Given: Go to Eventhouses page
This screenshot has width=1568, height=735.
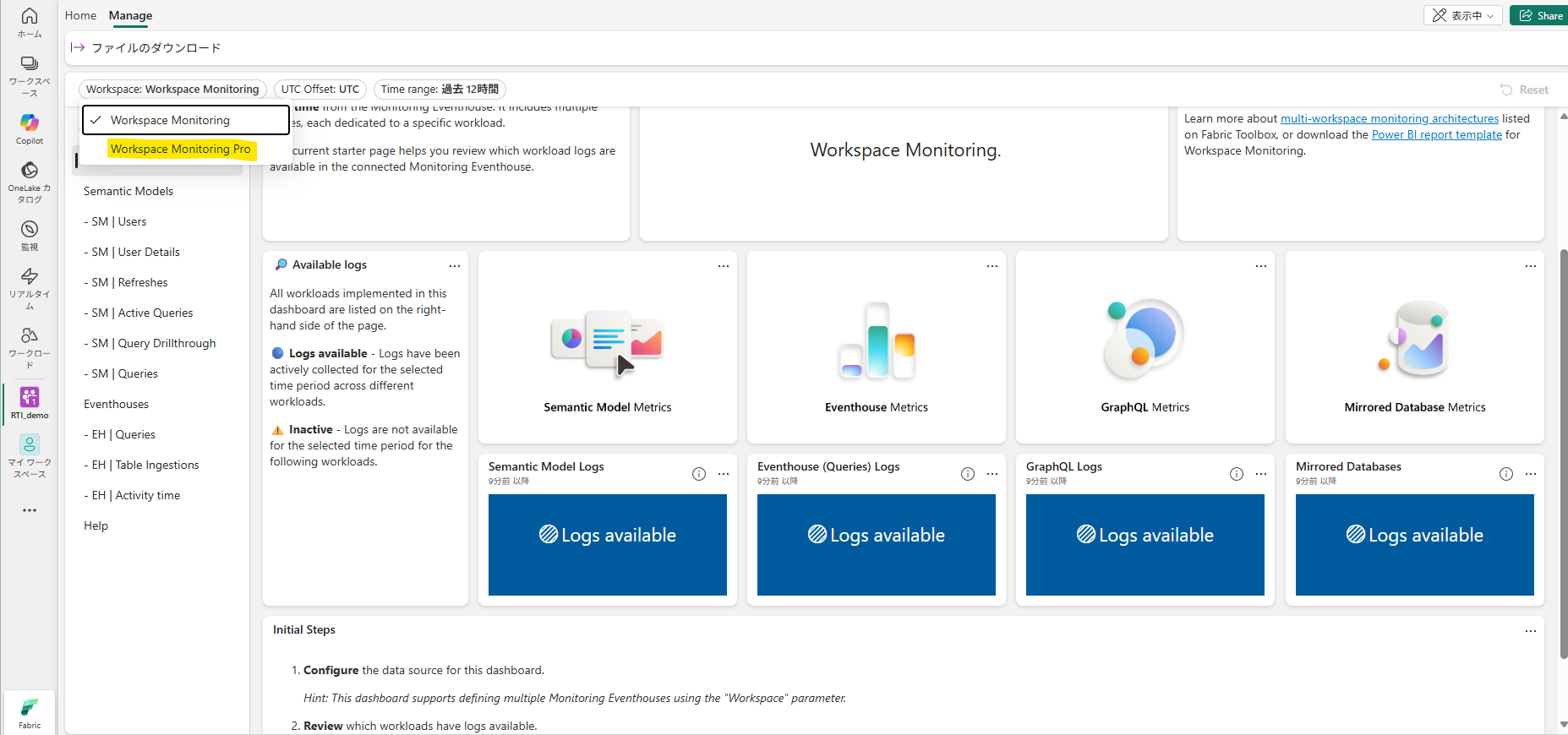Looking at the screenshot, I should click(x=116, y=404).
